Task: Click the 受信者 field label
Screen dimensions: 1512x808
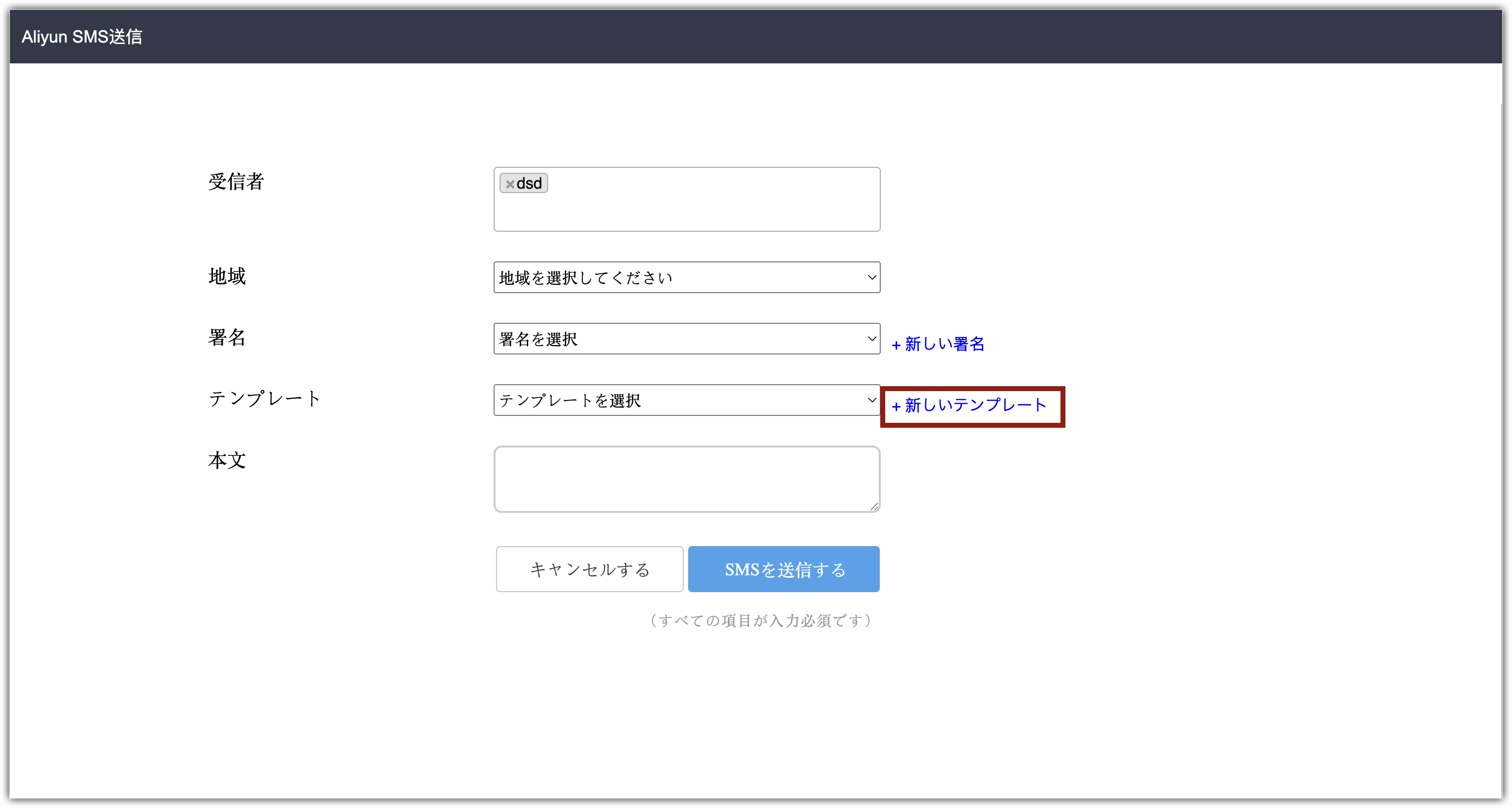Action: (x=236, y=182)
